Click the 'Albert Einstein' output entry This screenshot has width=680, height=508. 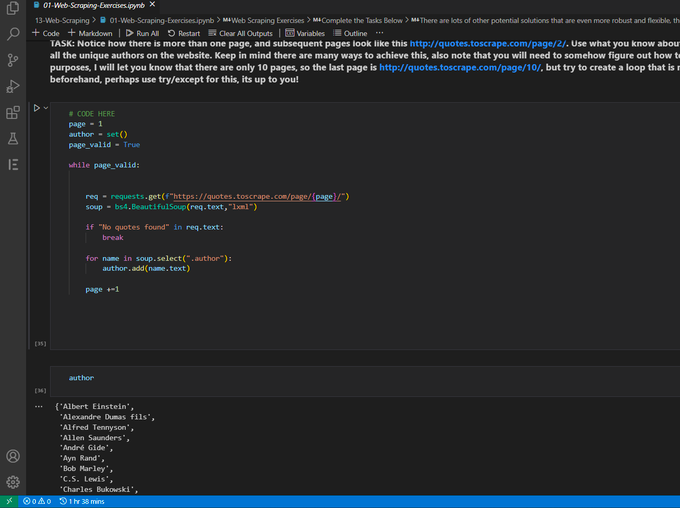tap(95, 406)
